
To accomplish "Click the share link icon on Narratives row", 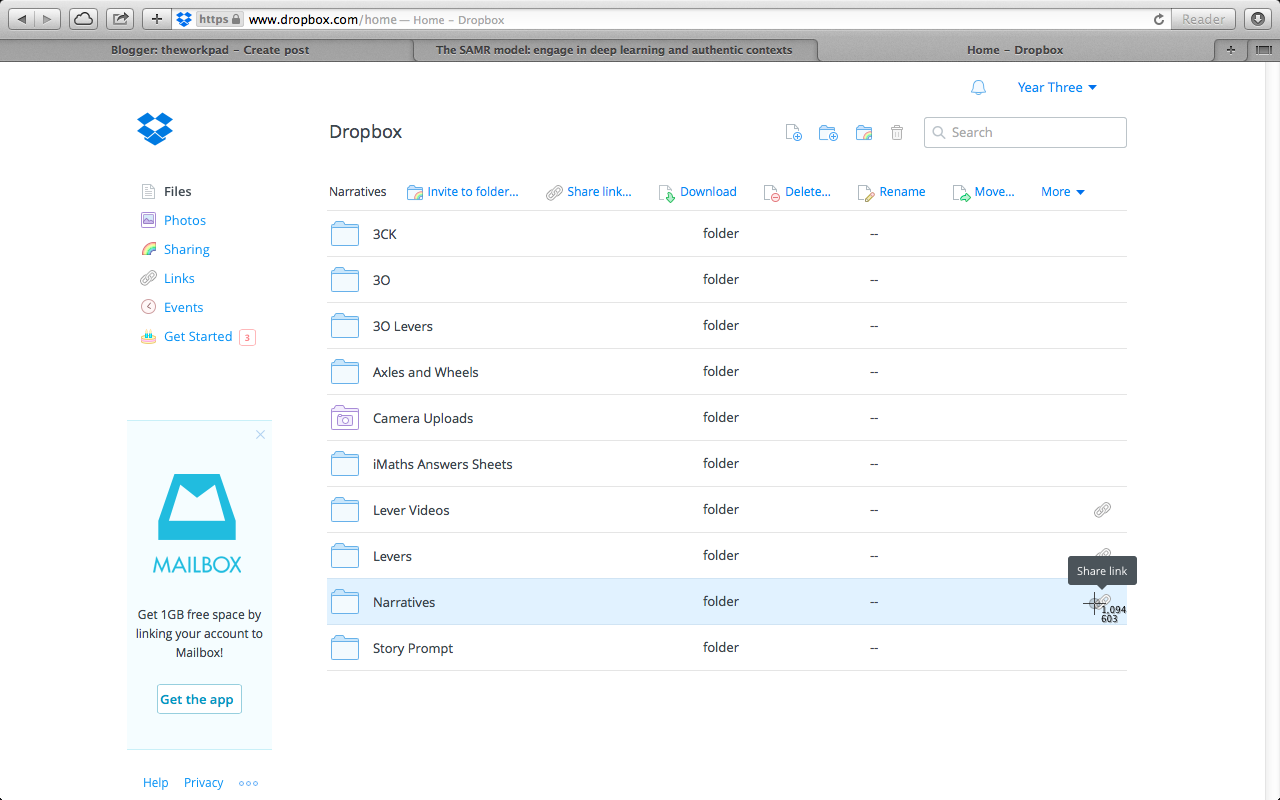I will [x=1102, y=602].
